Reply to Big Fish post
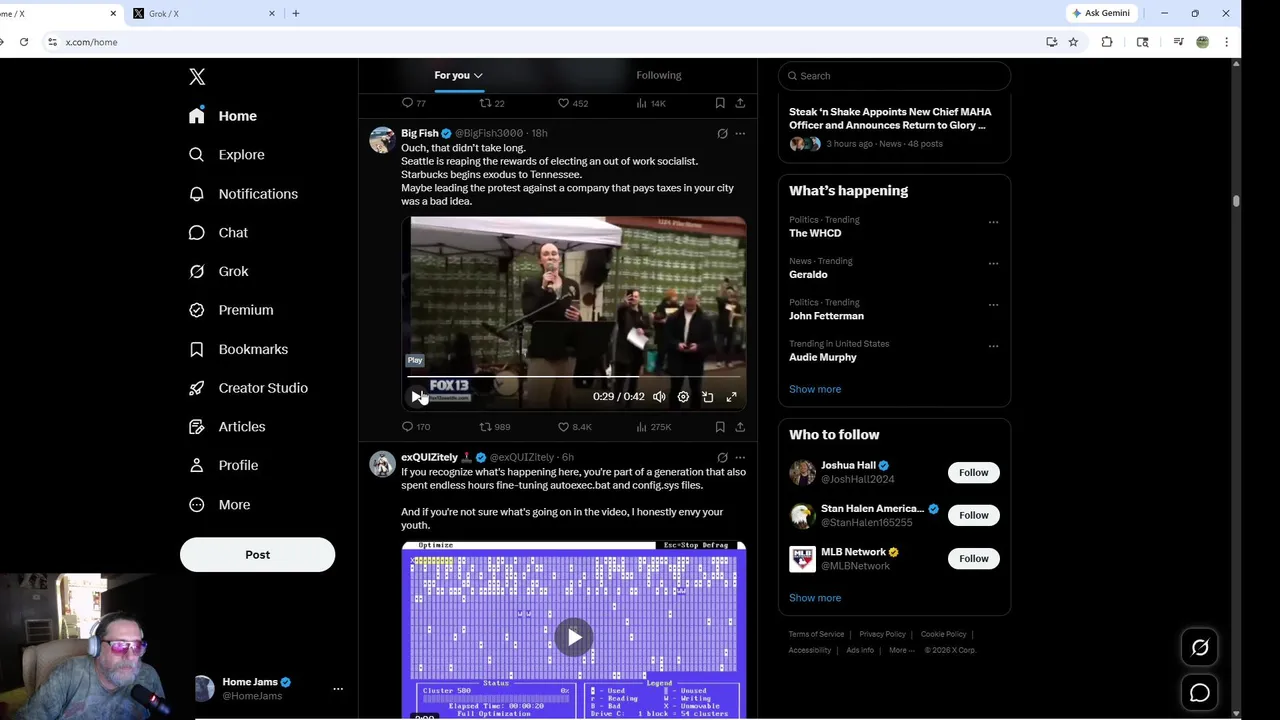This screenshot has width=1280, height=720. 416,427
